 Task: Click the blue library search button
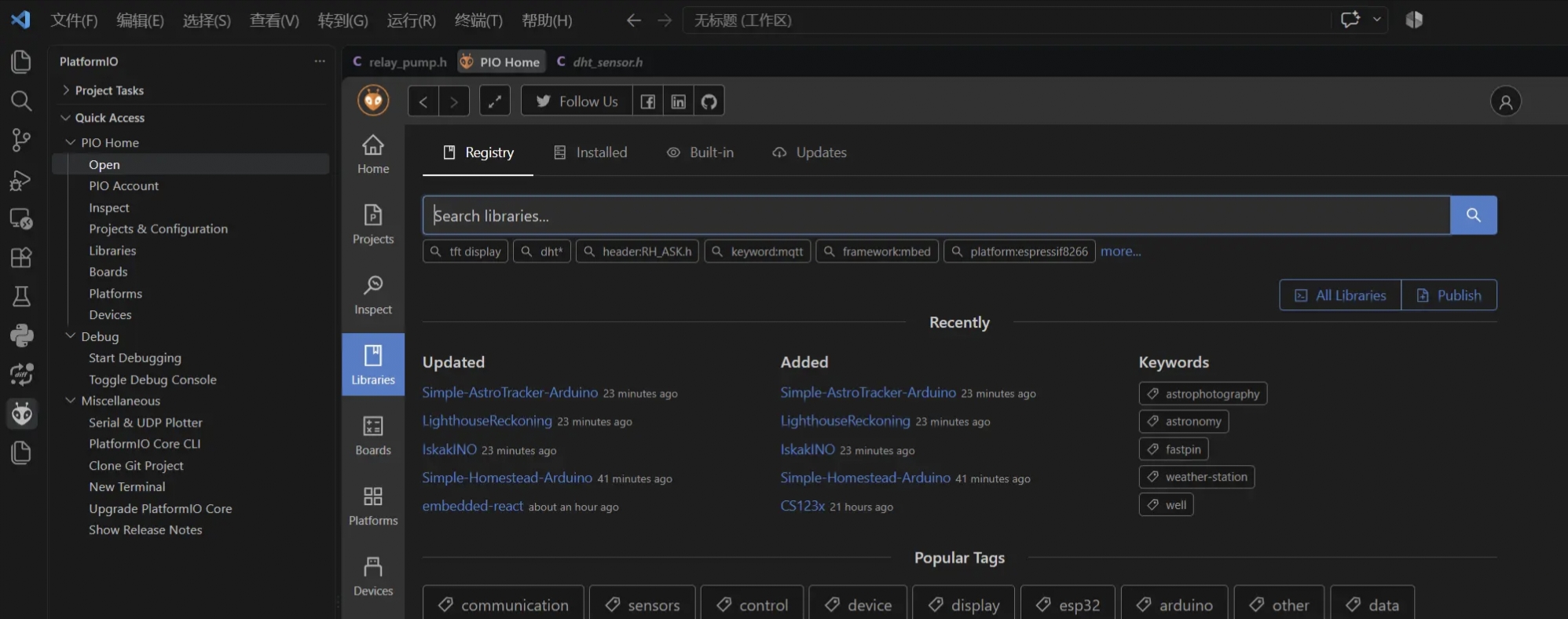[1474, 215]
